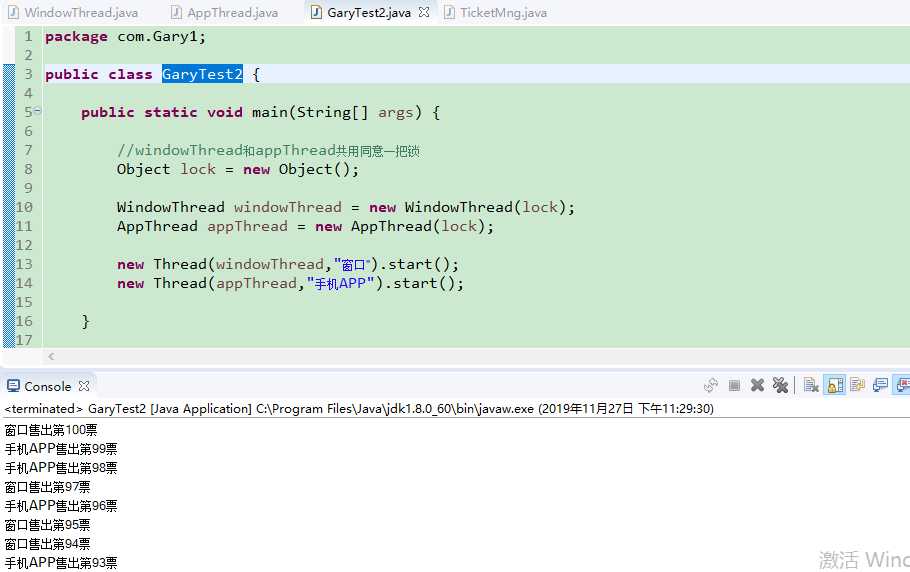Click the main method signature line
Image resolution: width=910 pixels, height=572 pixels.
[x=260, y=112]
